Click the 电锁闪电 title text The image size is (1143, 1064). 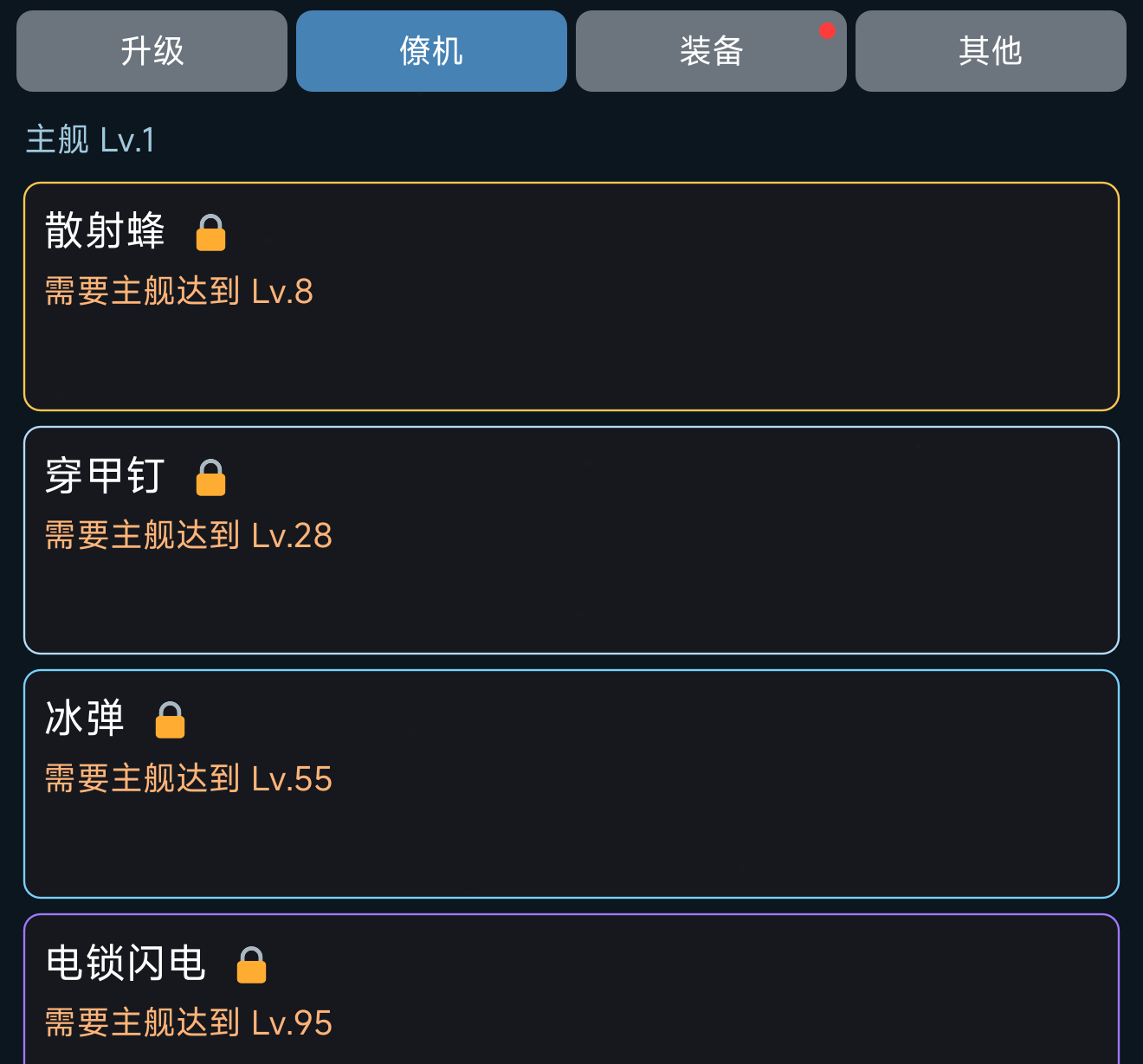pyautogui.click(x=126, y=964)
